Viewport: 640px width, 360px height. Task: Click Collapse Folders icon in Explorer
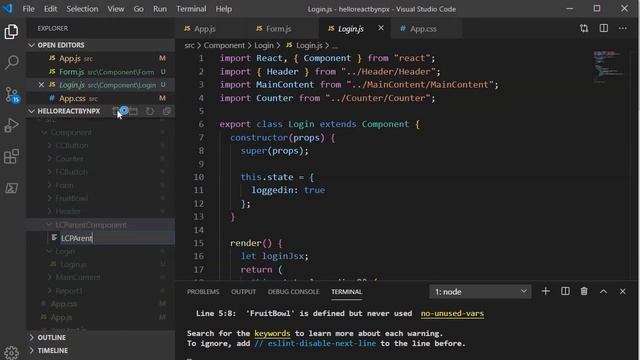coord(167,111)
